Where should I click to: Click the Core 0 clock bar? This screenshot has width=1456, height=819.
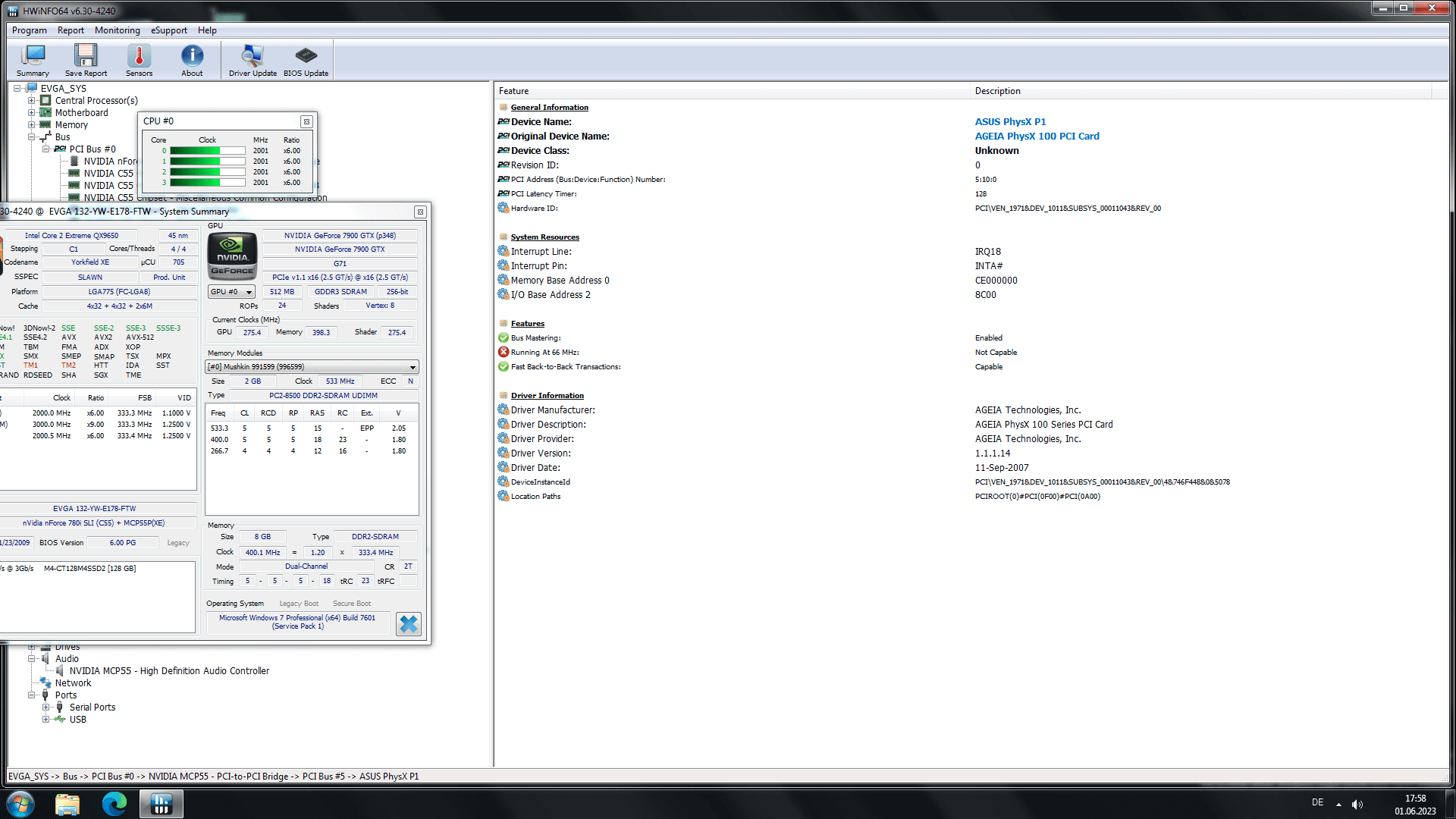point(207,151)
